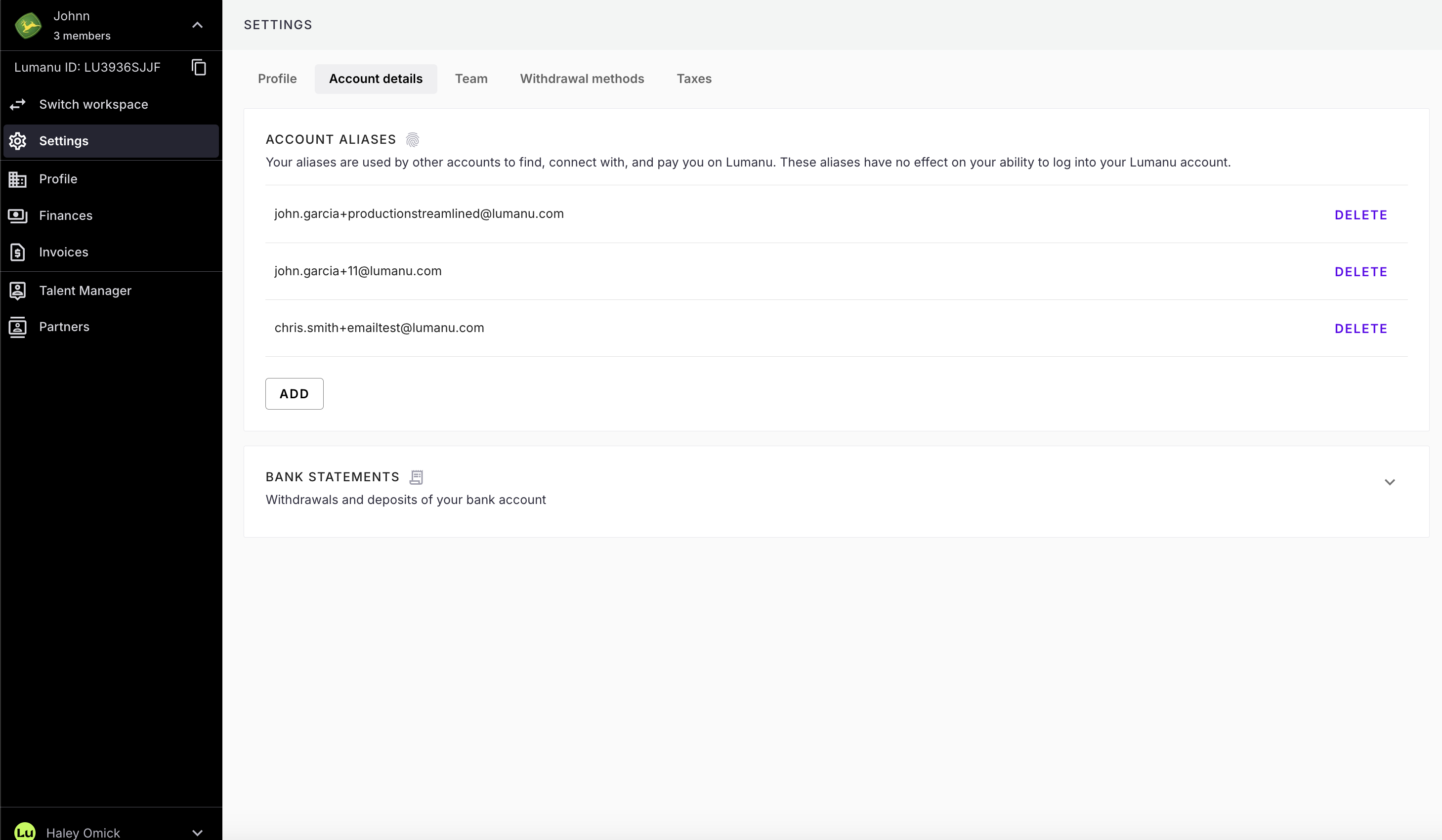
Task: Click the Settings gear icon in sidebar
Action: [18, 141]
